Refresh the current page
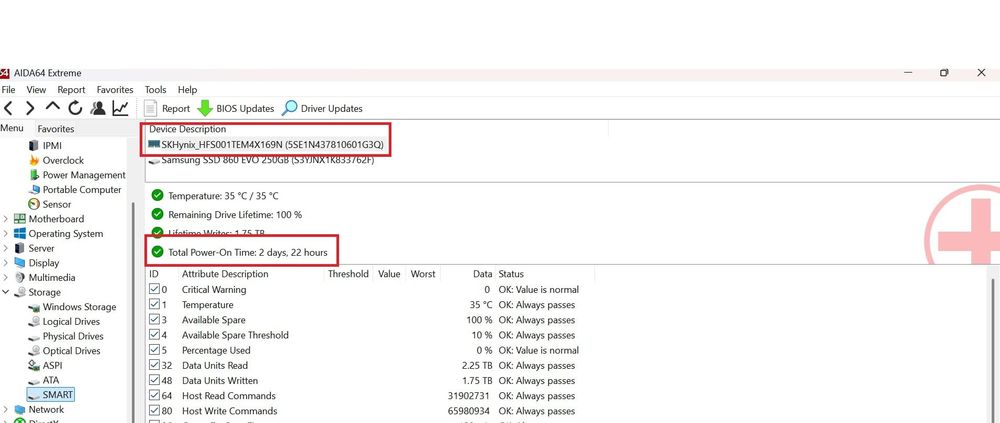This screenshot has width=1000, height=423. [x=75, y=108]
